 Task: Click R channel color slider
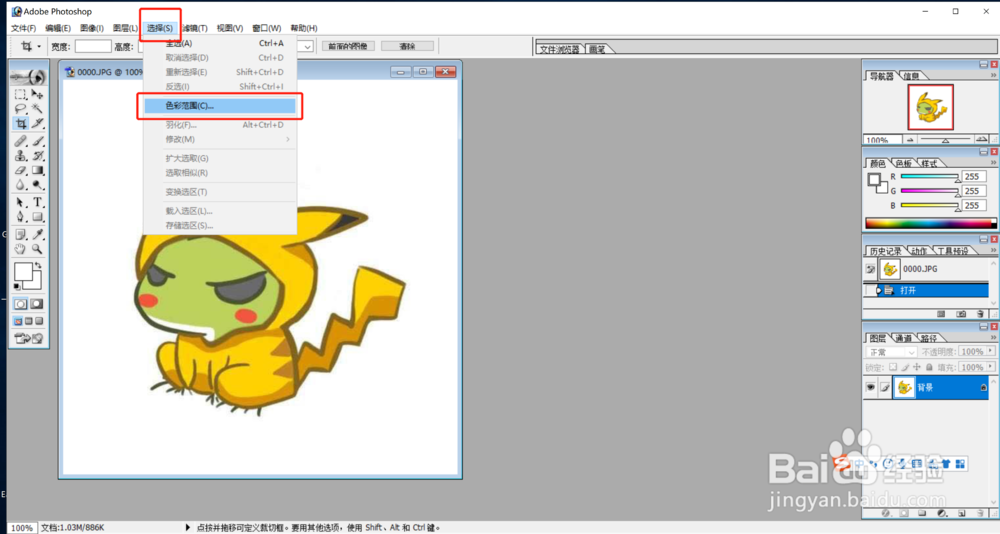click(x=929, y=177)
